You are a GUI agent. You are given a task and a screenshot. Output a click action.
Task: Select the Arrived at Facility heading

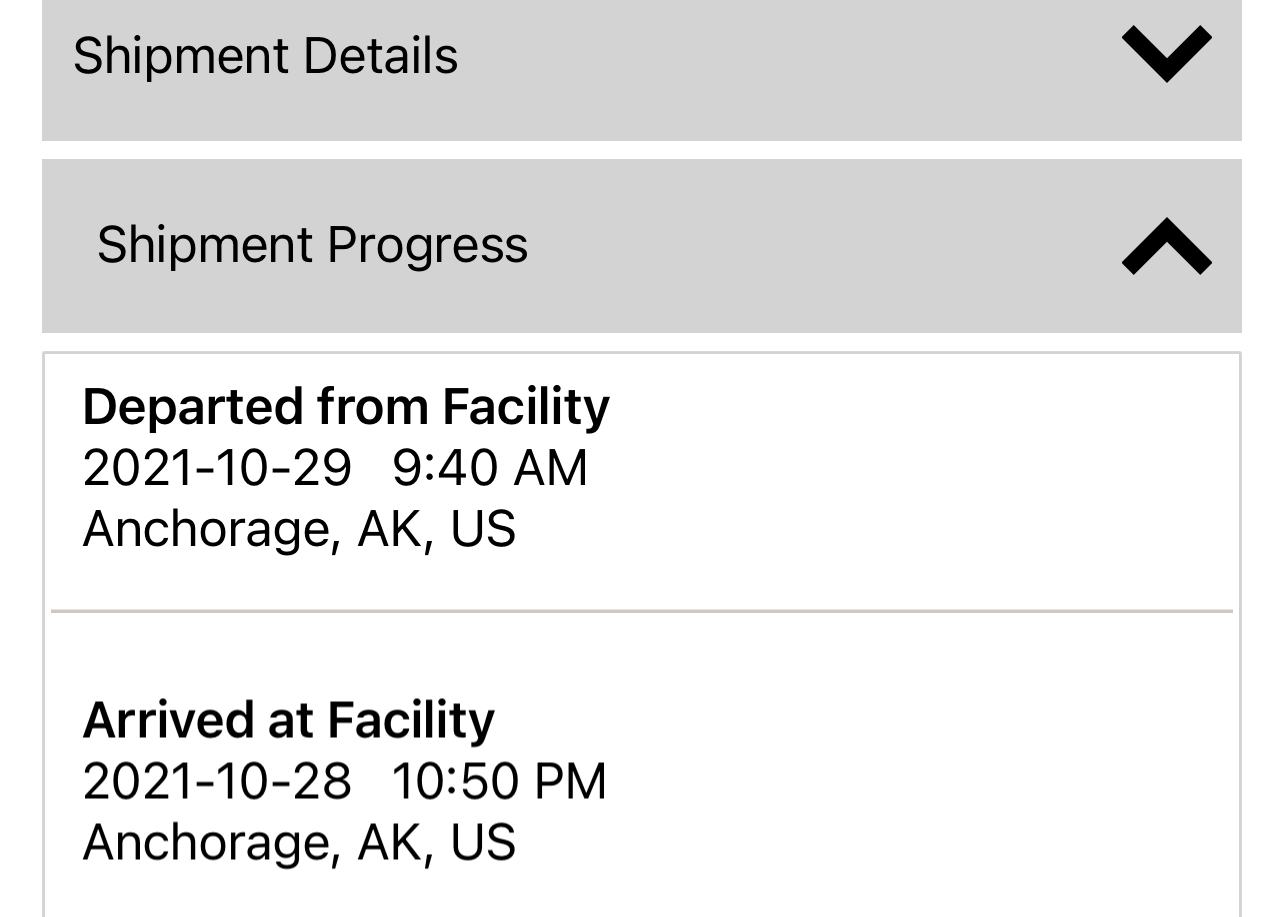[x=288, y=720]
